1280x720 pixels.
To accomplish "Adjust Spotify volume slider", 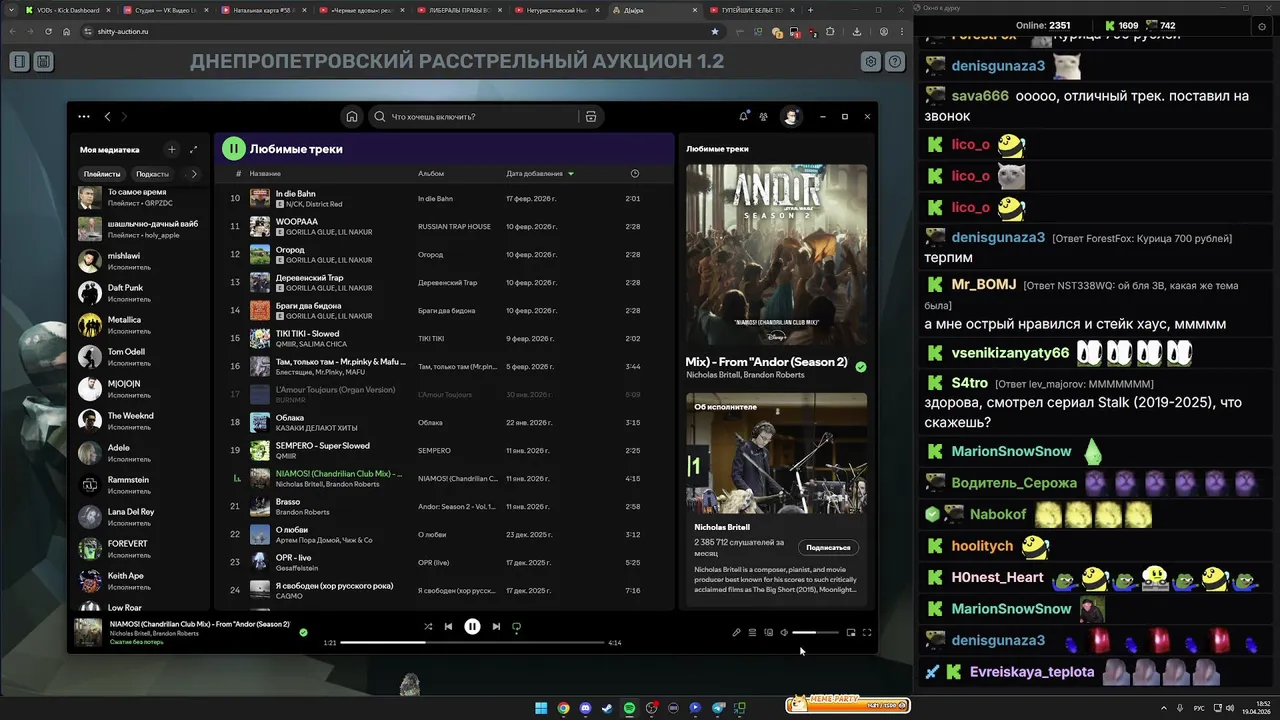I will point(816,632).
